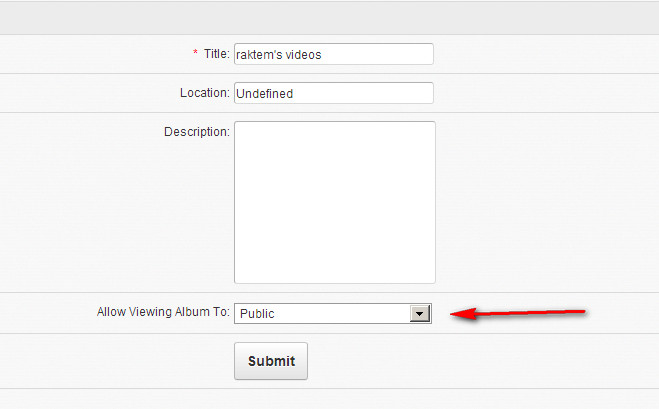The height and width of the screenshot is (409, 659).
Task: Click the dropdown arrow beside Public
Action: click(x=420, y=313)
